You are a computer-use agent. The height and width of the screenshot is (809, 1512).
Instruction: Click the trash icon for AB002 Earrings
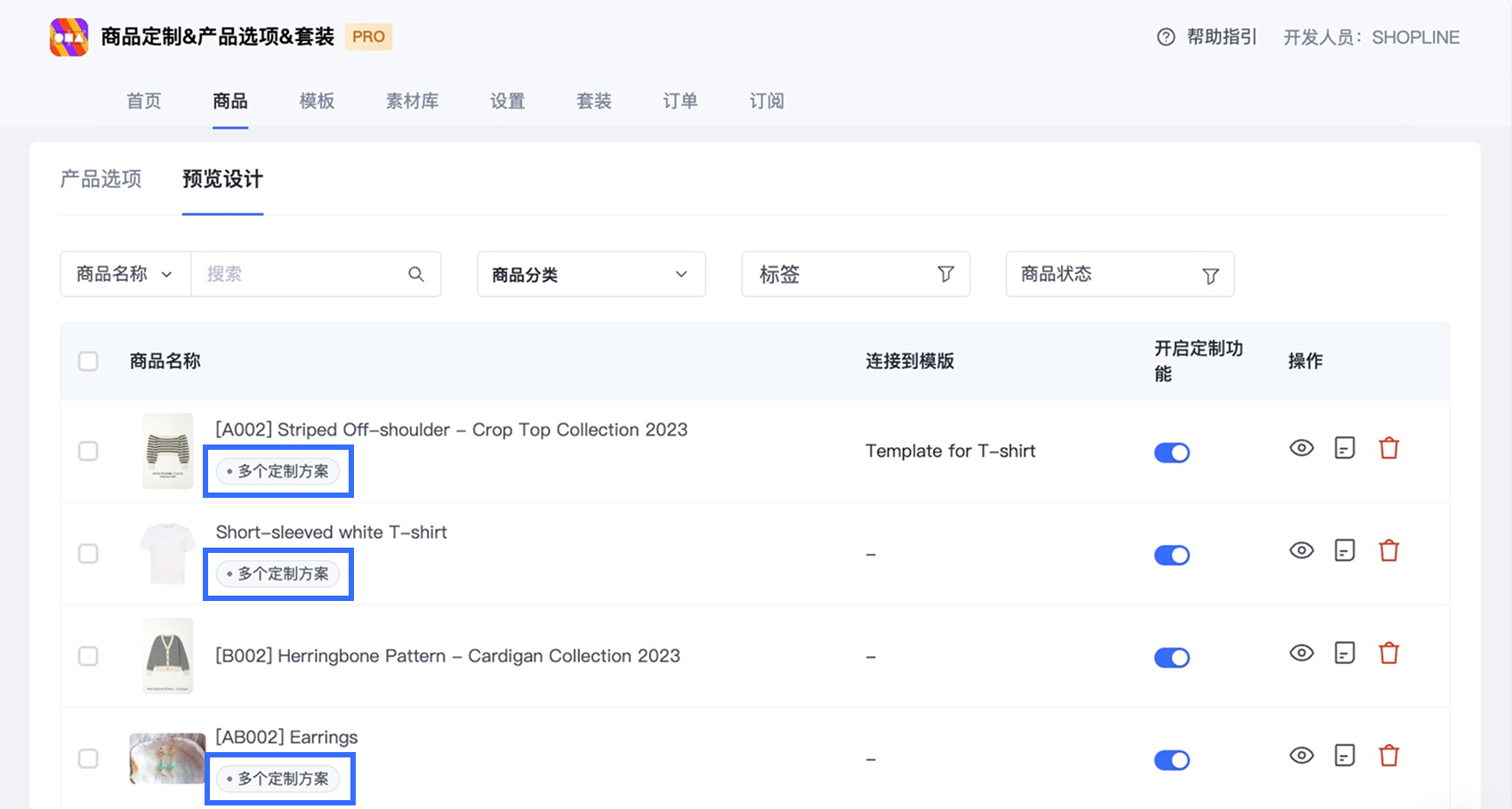(1388, 757)
